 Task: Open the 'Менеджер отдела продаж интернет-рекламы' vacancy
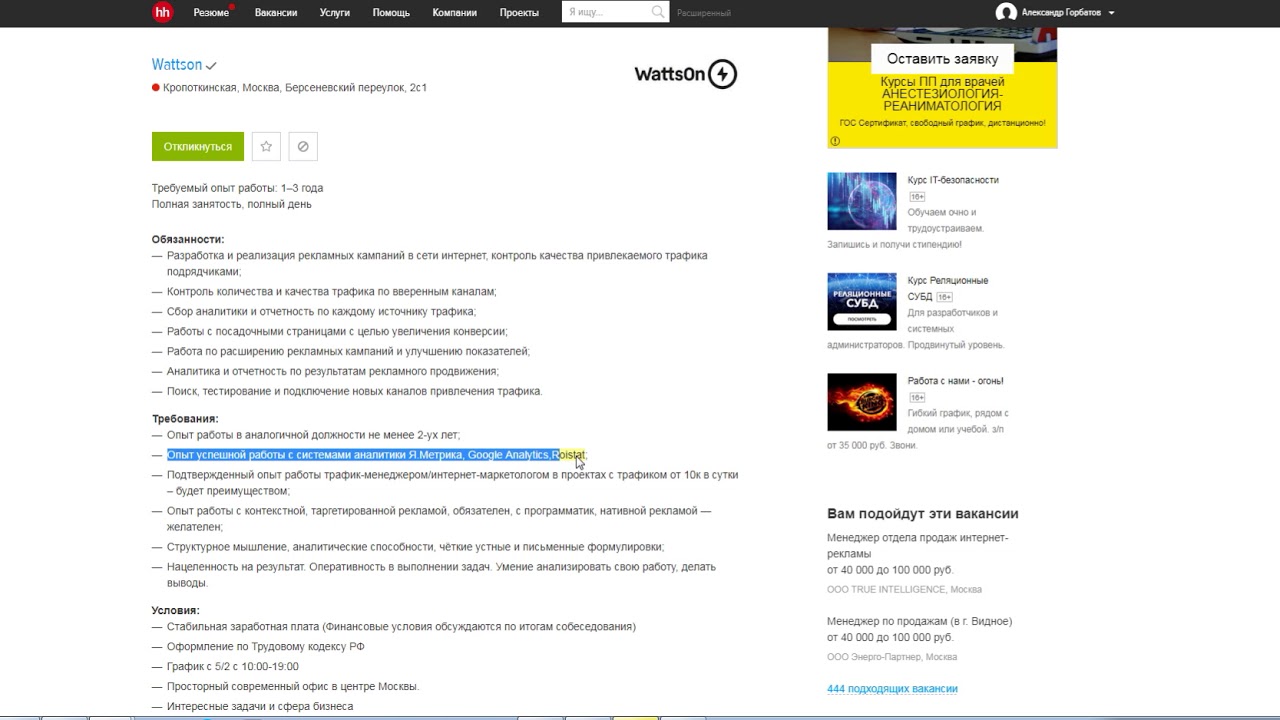[x=917, y=545]
